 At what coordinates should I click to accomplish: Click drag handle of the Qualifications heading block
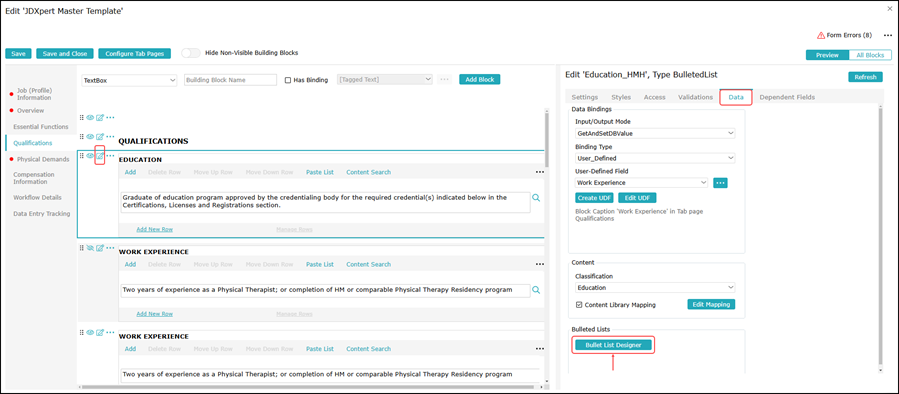click(81, 136)
